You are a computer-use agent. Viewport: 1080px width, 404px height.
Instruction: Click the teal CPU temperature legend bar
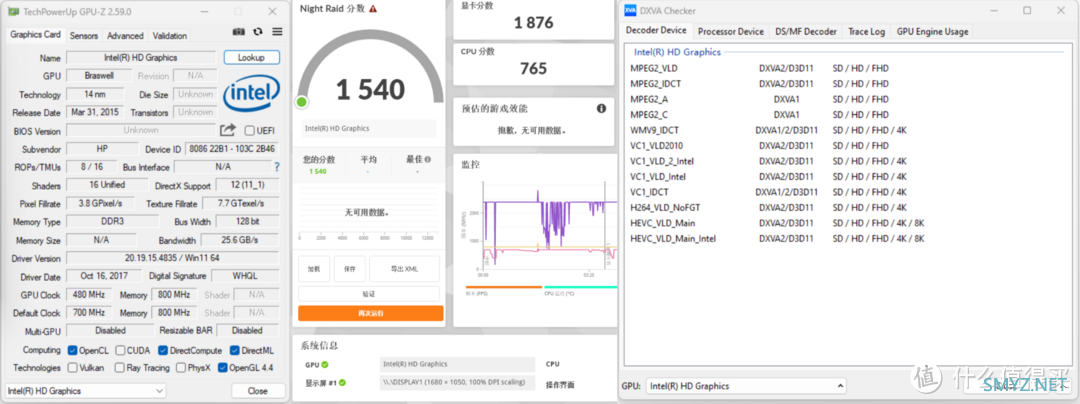pyautogui.click(x=580, y=287)
